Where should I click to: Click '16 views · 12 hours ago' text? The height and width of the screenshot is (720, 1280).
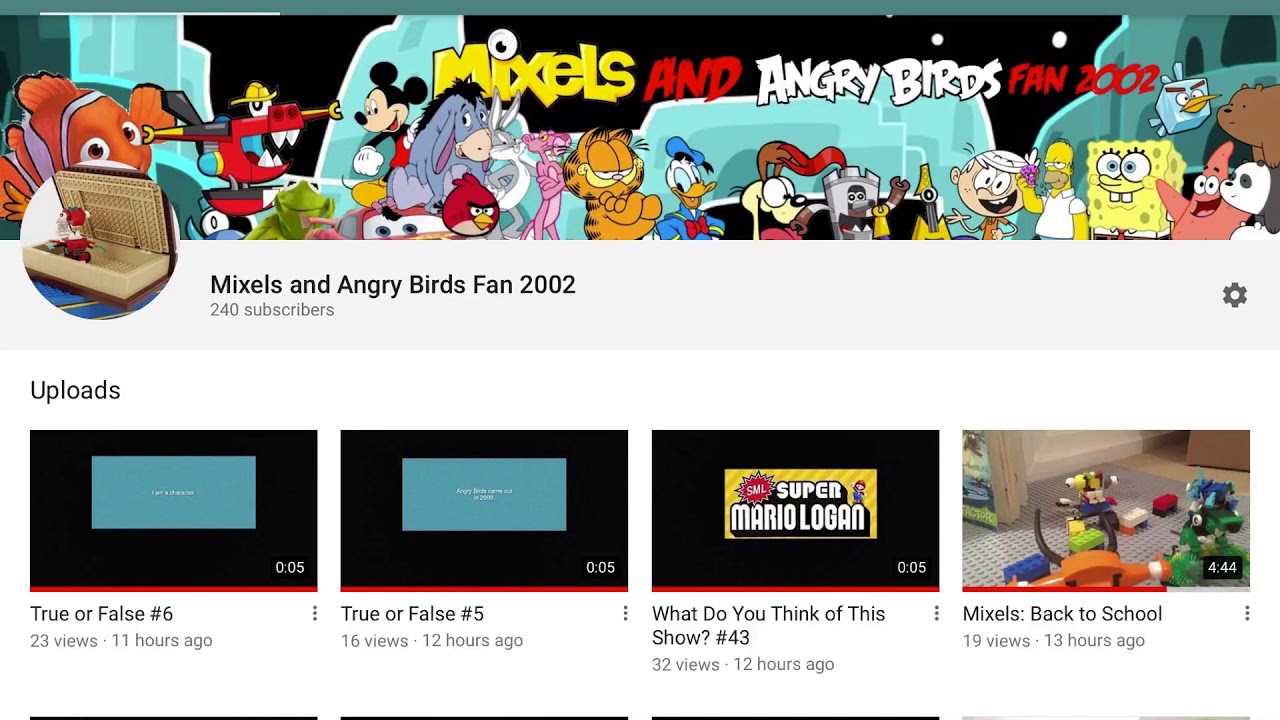point(432,641)
